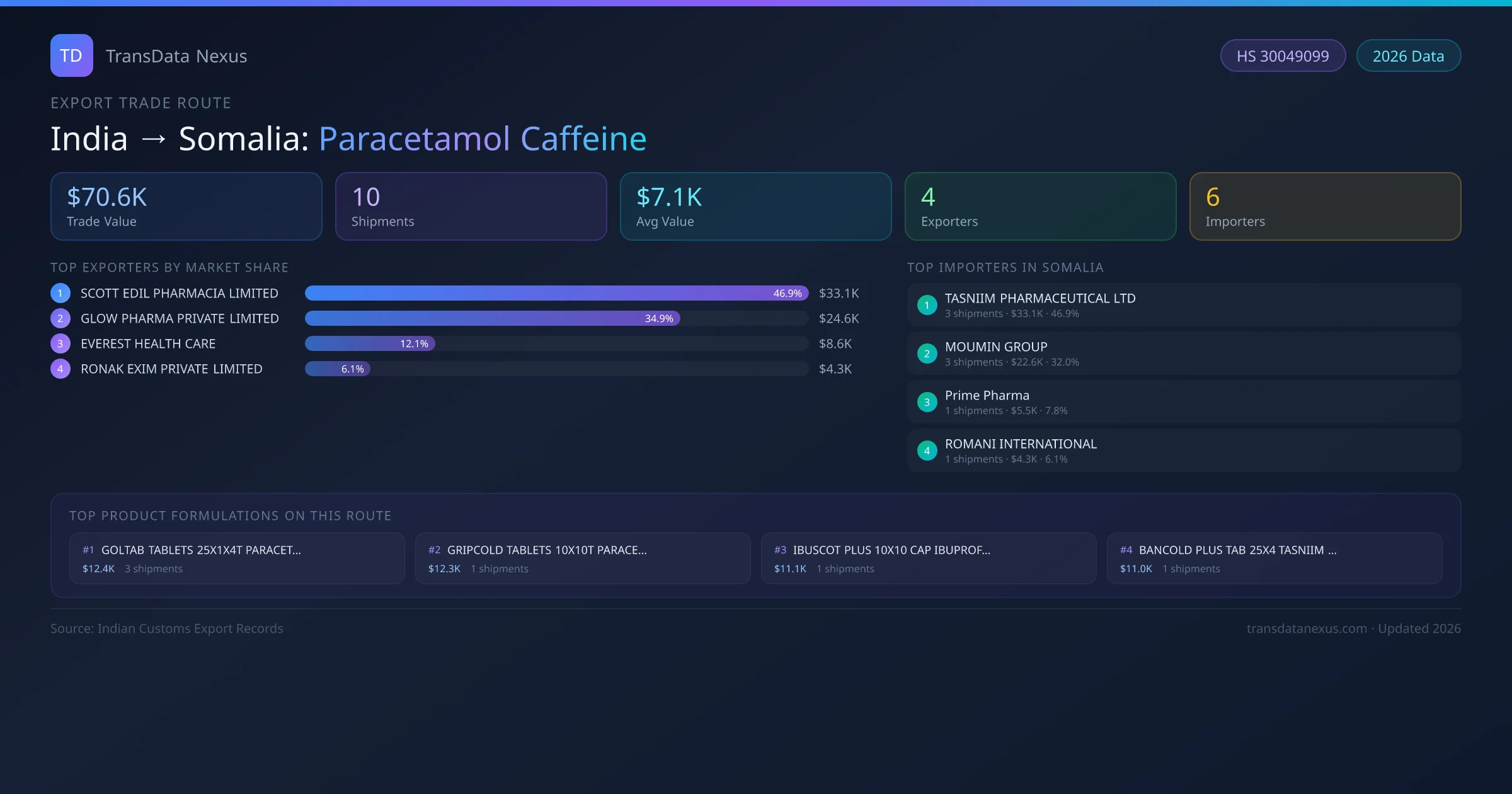
Task: Click green badge 1 for Tasniim Pharmaceutical
Action: click(x=927, y=305)
